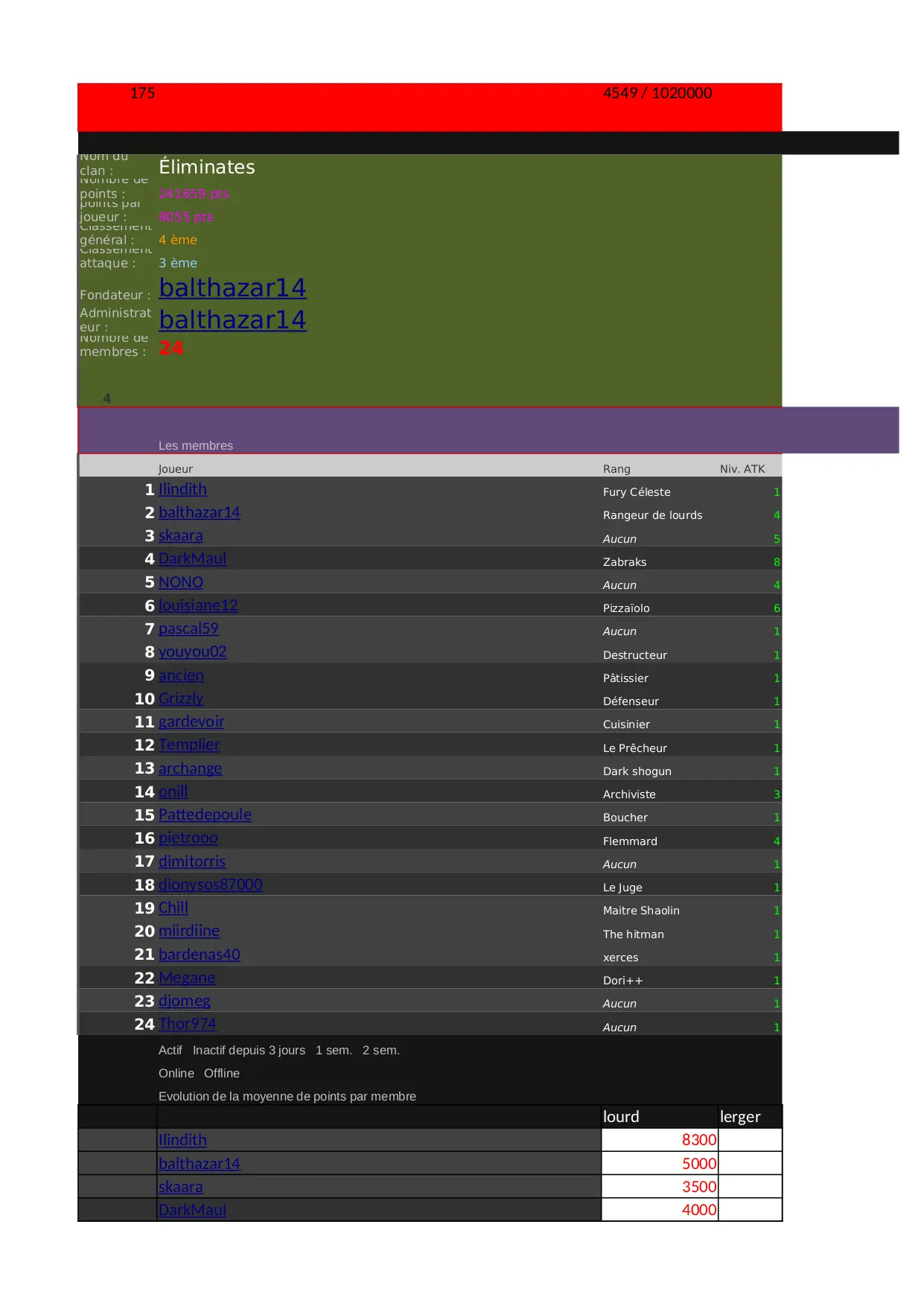Screen dimensions: 924x1306
Task: Select the lourd column header cell
Action: [659, 1117]
